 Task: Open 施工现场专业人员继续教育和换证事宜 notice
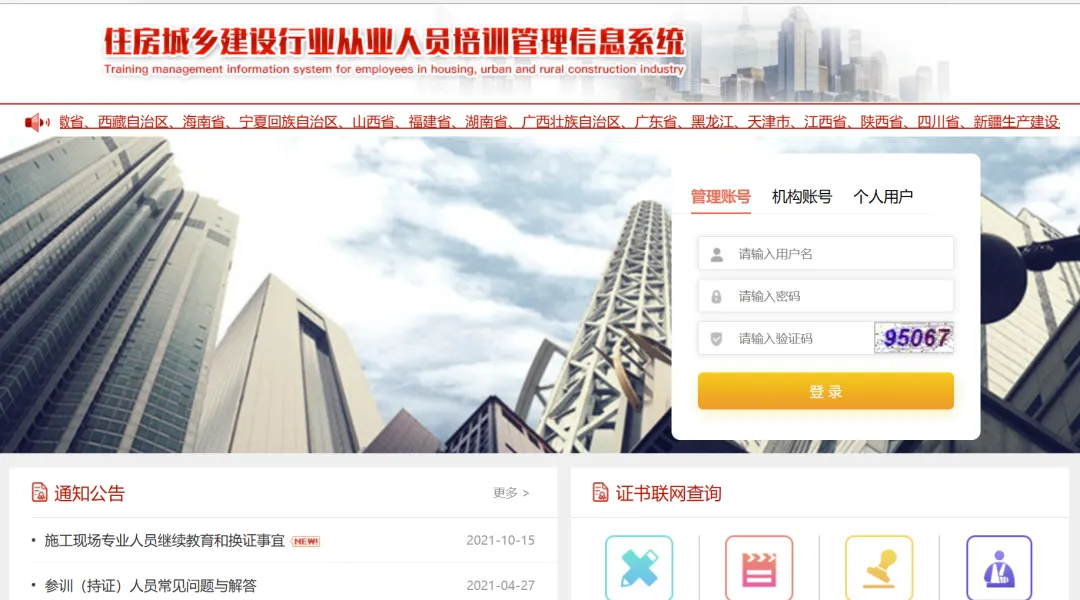(164, 541)
